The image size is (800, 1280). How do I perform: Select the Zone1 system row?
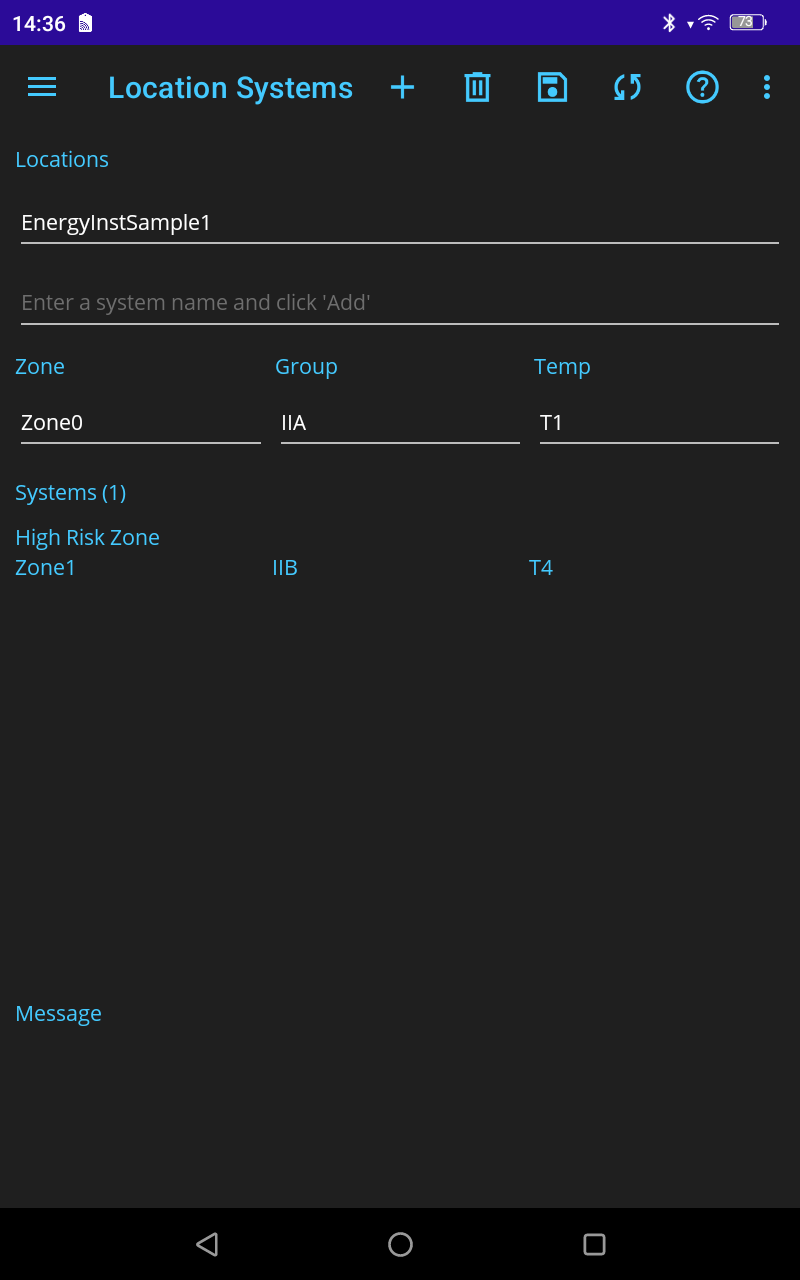click(x=45, y=567)
